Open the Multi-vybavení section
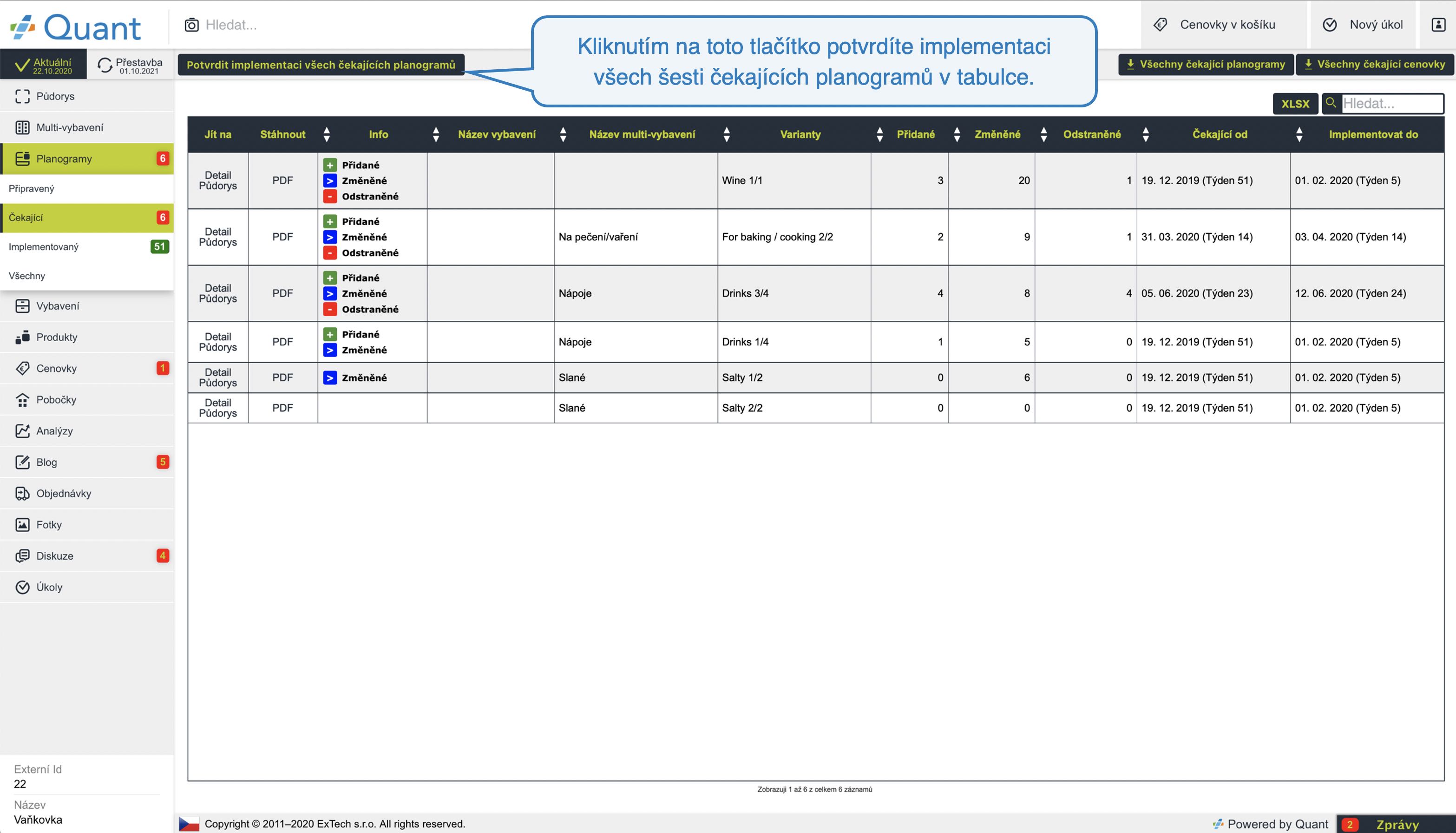This screenshot has width=1456, height=833. (x=69, y=127)
